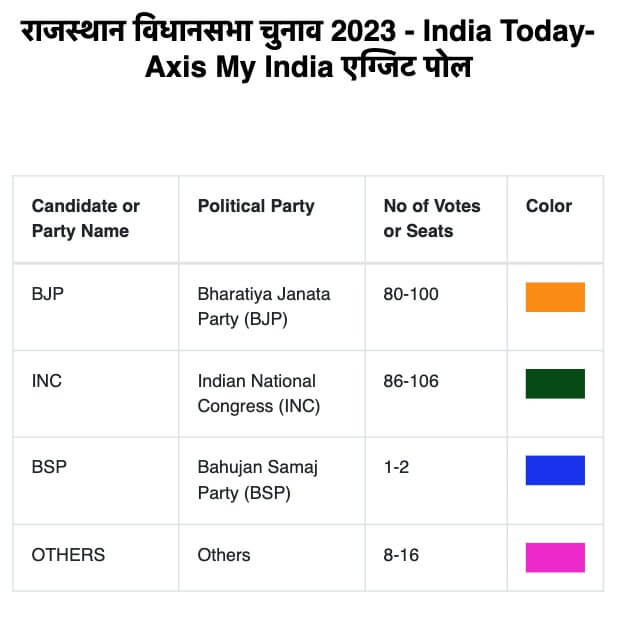Click the 'Candidate or Party Name' column header

86,218
